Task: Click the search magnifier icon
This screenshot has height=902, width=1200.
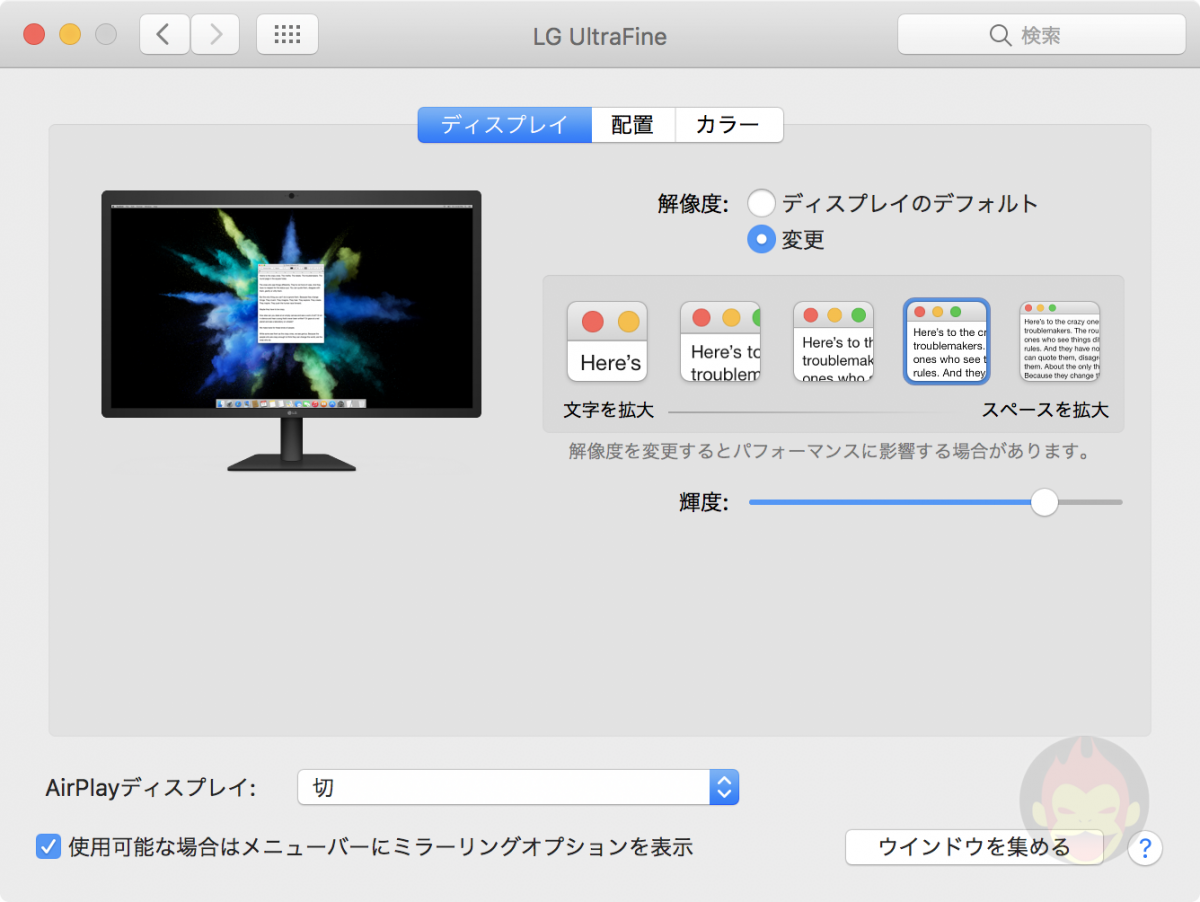Action: [x=1000, y=35]
